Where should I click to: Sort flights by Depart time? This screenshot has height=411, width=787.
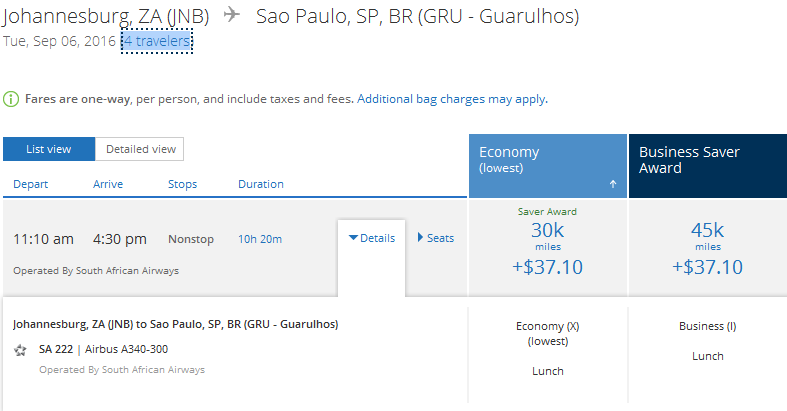(30, 184)
